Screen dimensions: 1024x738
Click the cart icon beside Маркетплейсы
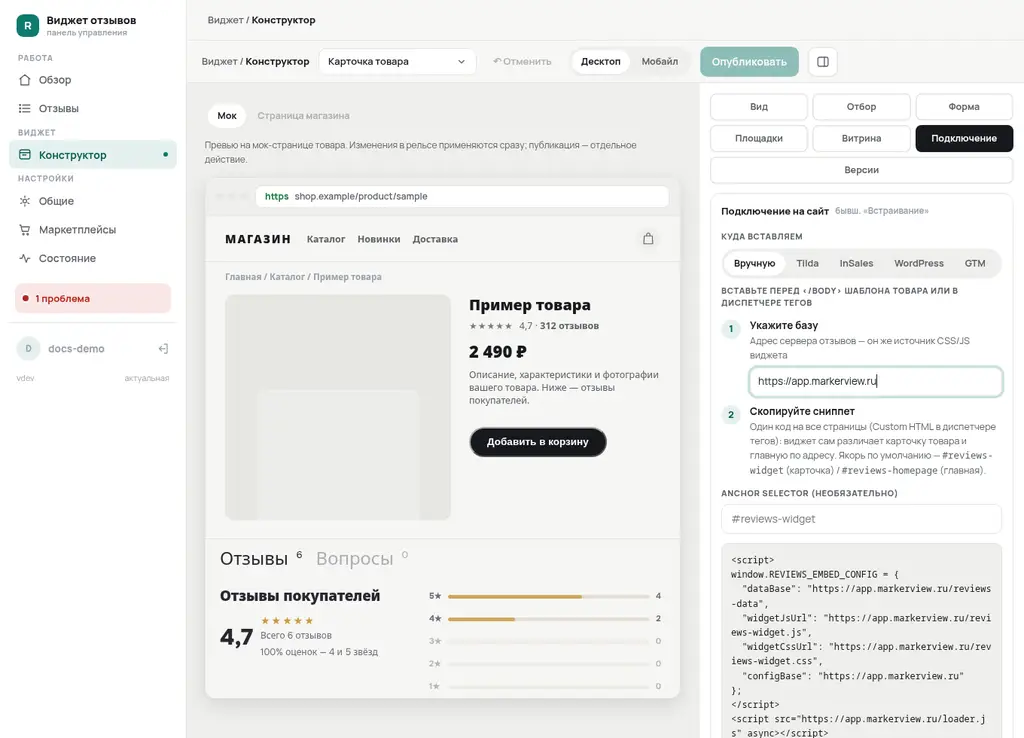(25, 230)
